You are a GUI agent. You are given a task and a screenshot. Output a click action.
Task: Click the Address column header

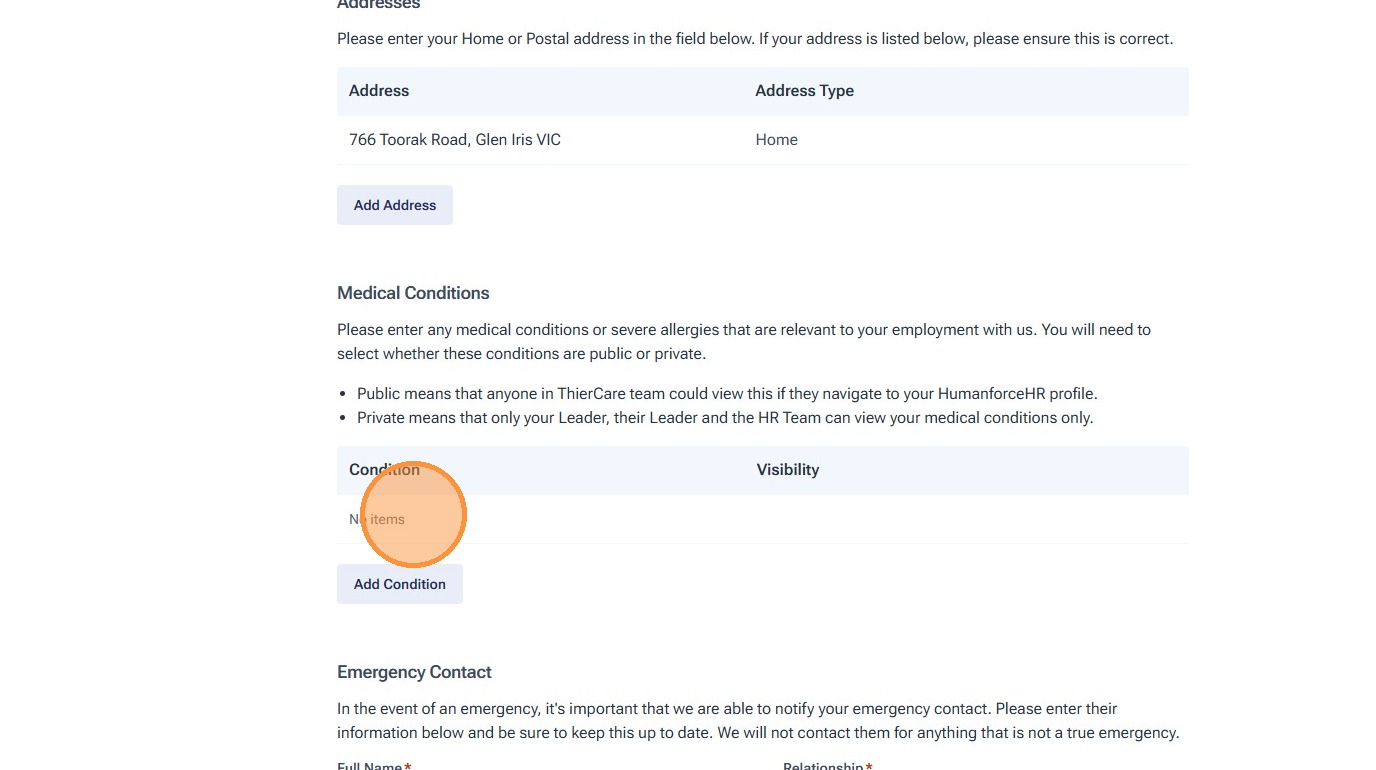click(379, 91)
